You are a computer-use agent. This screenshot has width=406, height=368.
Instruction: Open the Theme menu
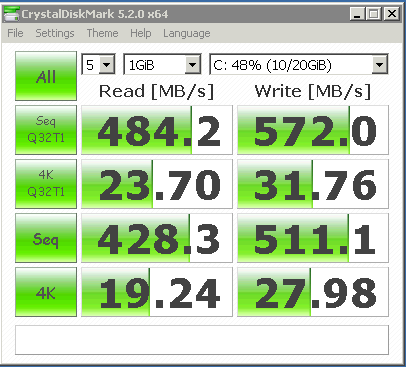(102, 33)
